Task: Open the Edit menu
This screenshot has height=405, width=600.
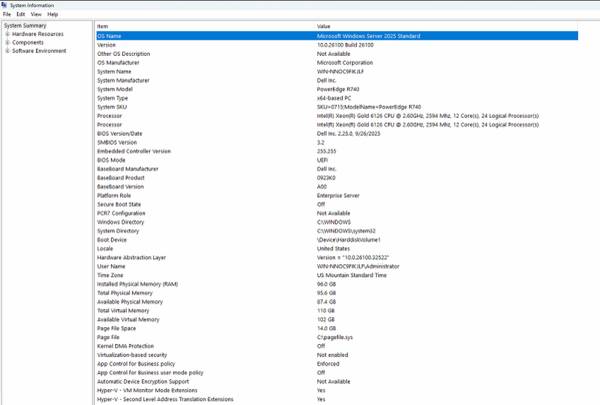Action: pyautogui.click(x=20, y=15)
